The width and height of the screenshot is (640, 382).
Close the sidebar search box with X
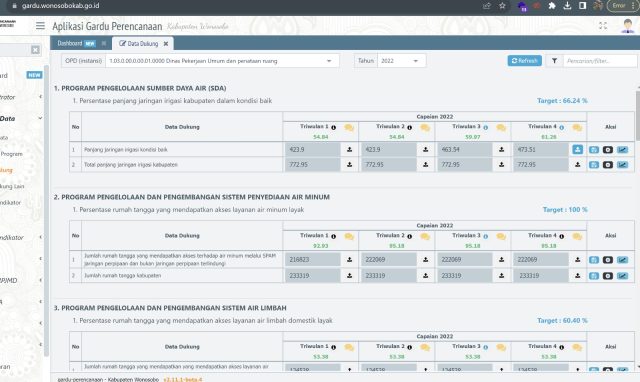36,50
